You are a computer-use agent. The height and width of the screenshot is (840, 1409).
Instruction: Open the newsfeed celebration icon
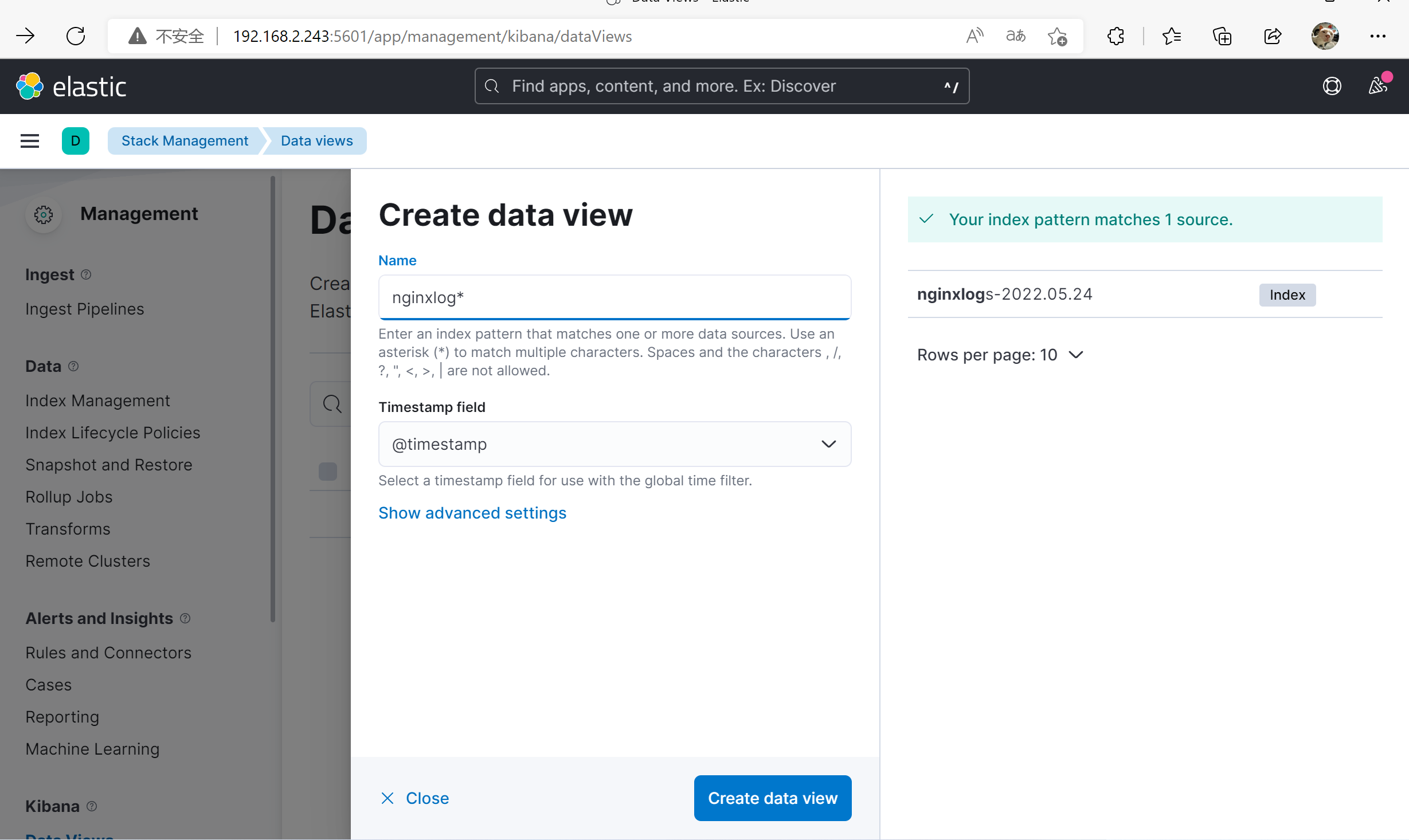tap(1378, 85)
